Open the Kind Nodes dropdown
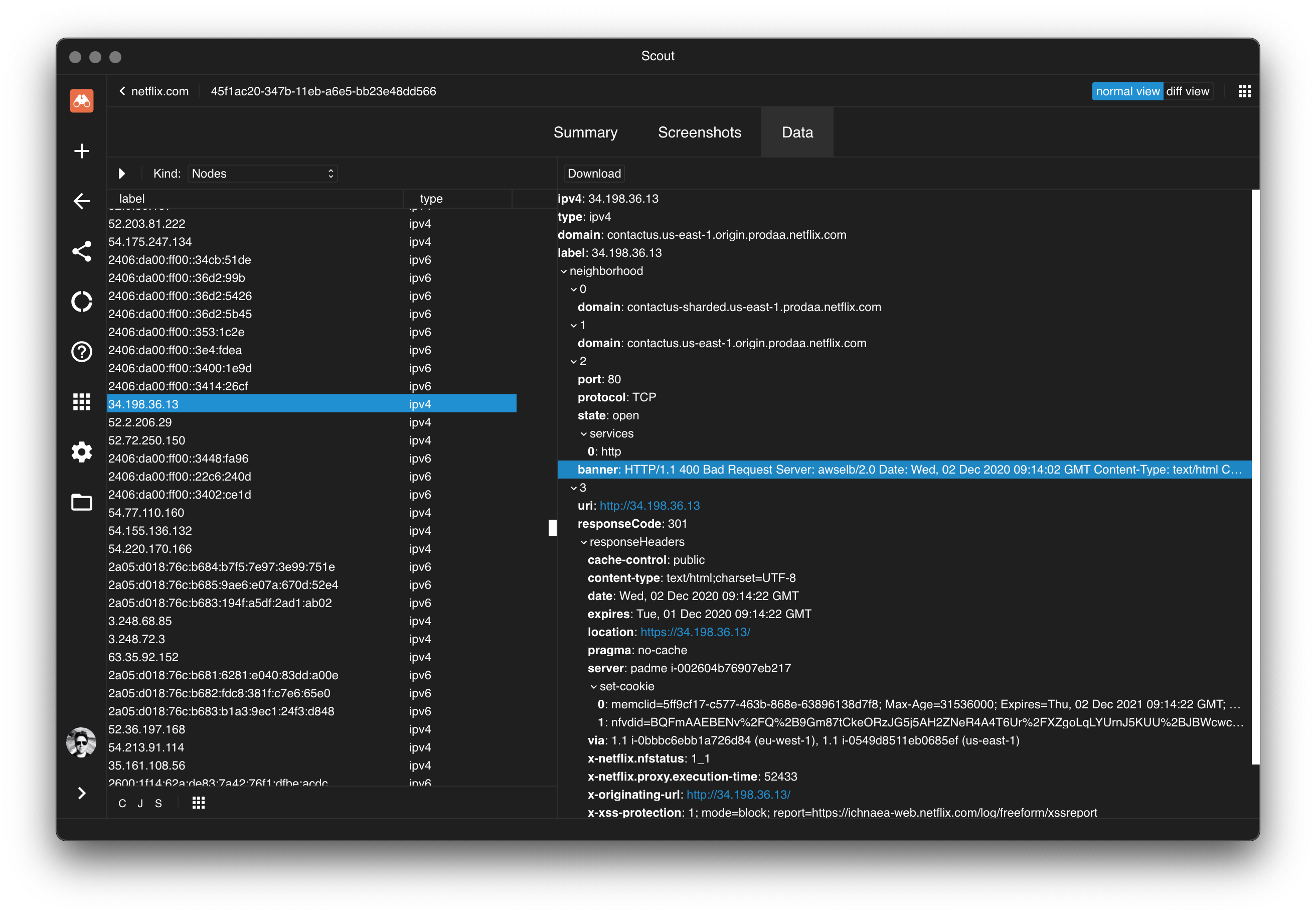 click(x=262, y=174)
